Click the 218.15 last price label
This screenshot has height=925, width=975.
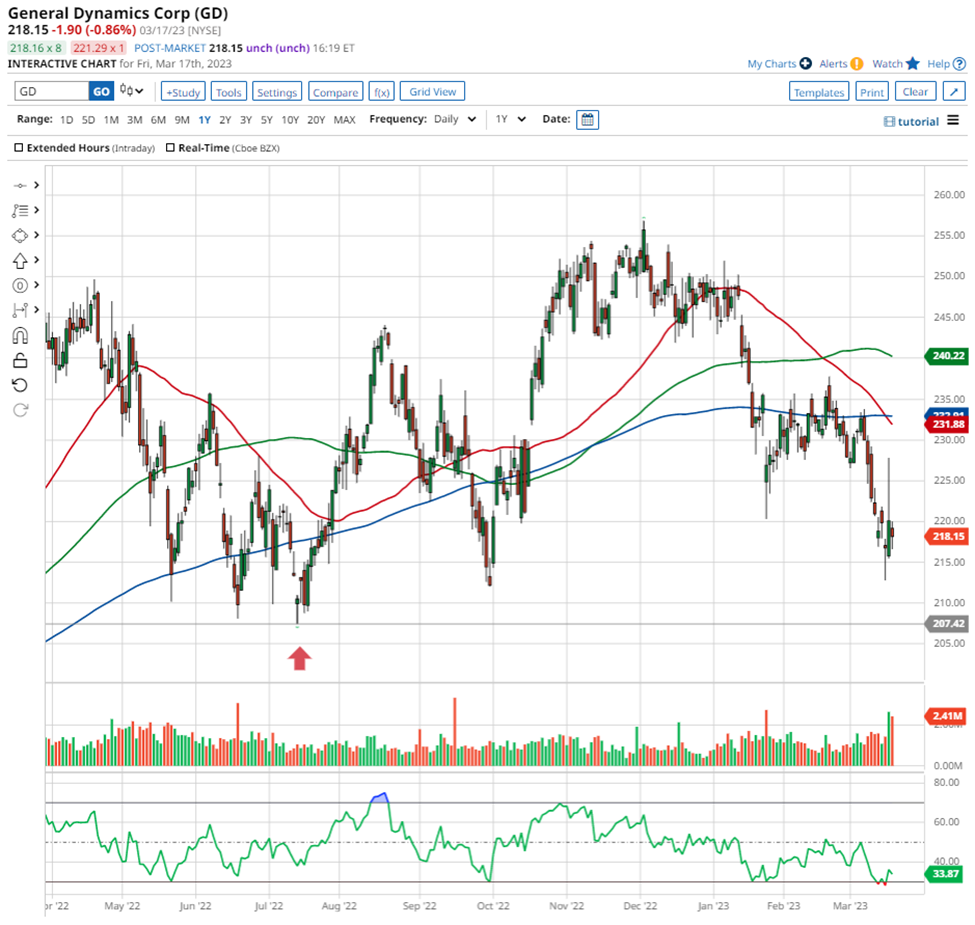coord(947,536)
